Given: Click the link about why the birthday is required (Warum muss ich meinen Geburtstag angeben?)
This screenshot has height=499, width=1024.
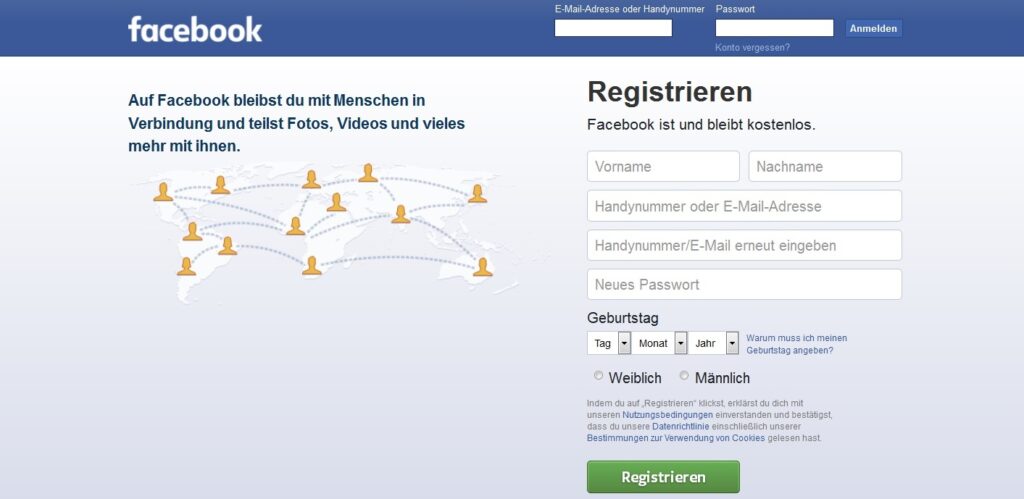Looking at the screenshot, I should (x=797, y=344).
